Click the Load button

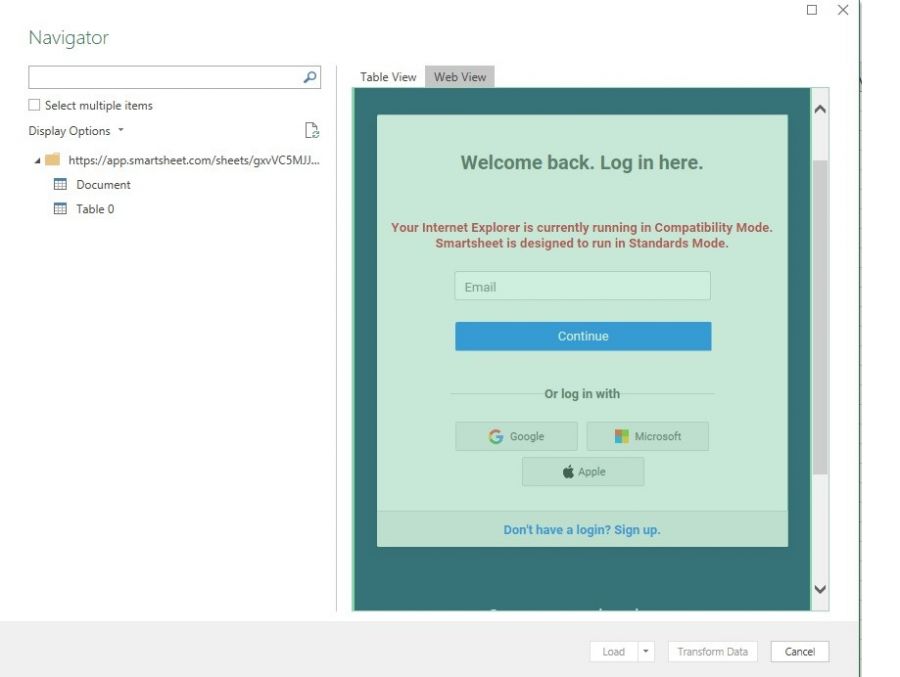tap(614, 651)
